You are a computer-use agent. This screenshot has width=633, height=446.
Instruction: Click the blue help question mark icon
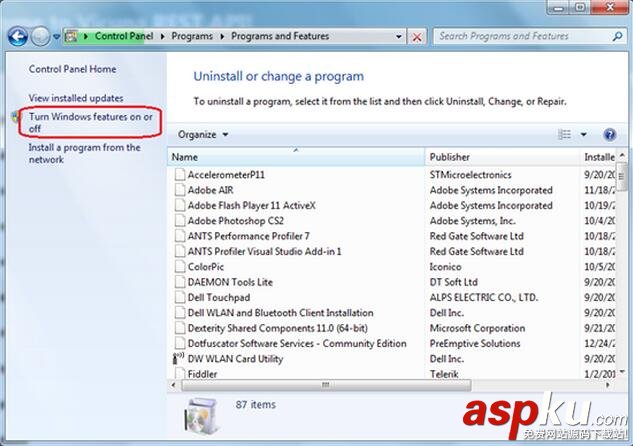click(x=610, y=134)
